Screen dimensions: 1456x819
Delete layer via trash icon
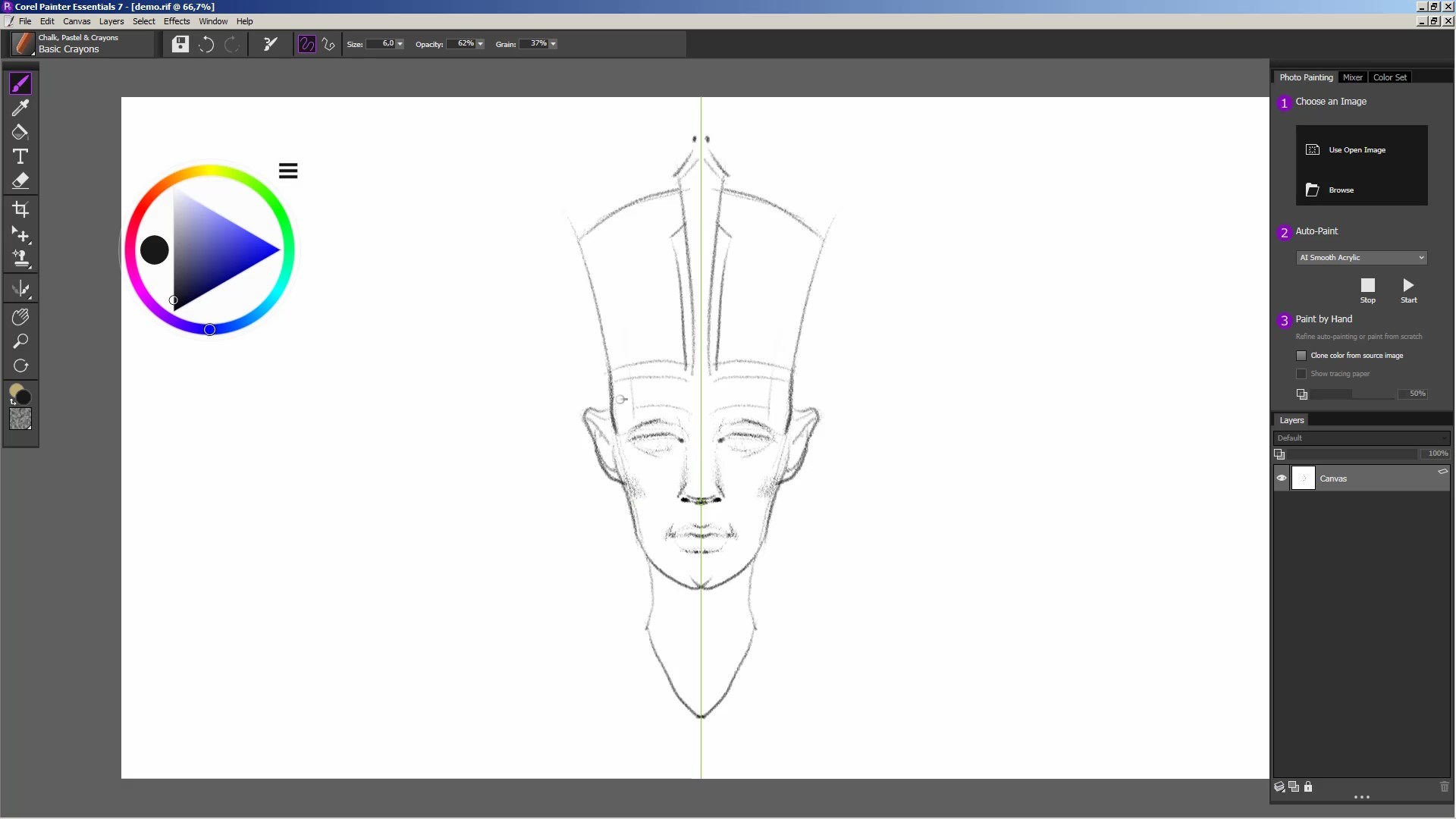point(1443,787)
